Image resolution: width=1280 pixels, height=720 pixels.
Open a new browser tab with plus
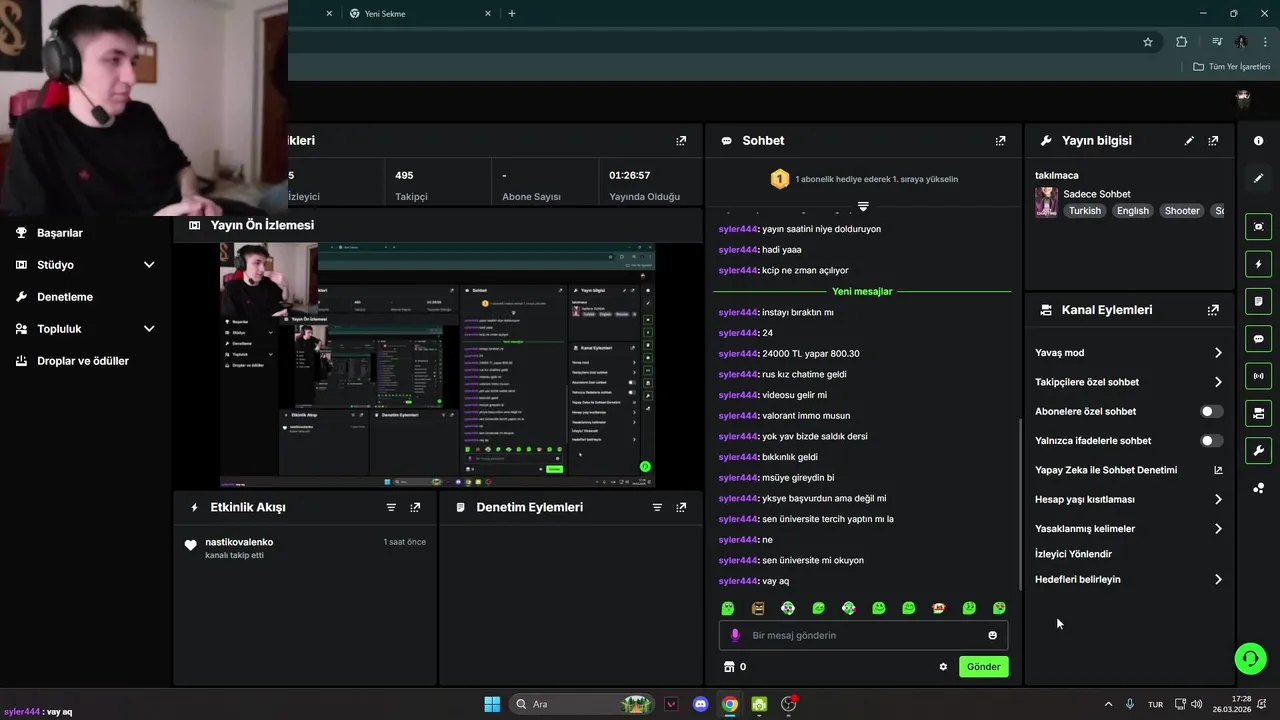[512, 14]
